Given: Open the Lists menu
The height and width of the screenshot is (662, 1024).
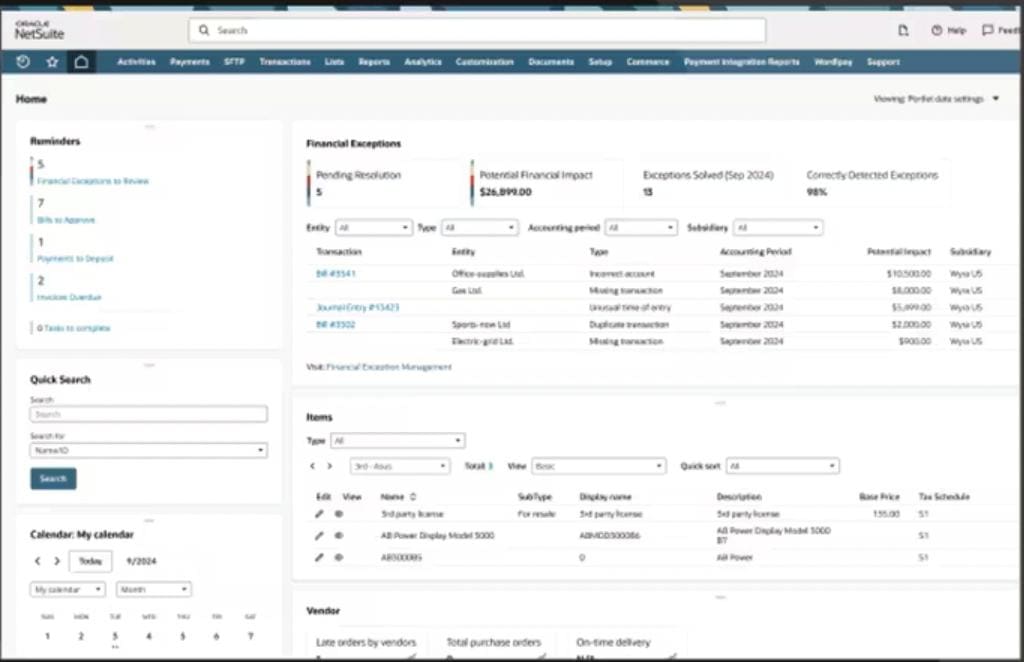Looking at the screenshot, I should tap(334, 62).
